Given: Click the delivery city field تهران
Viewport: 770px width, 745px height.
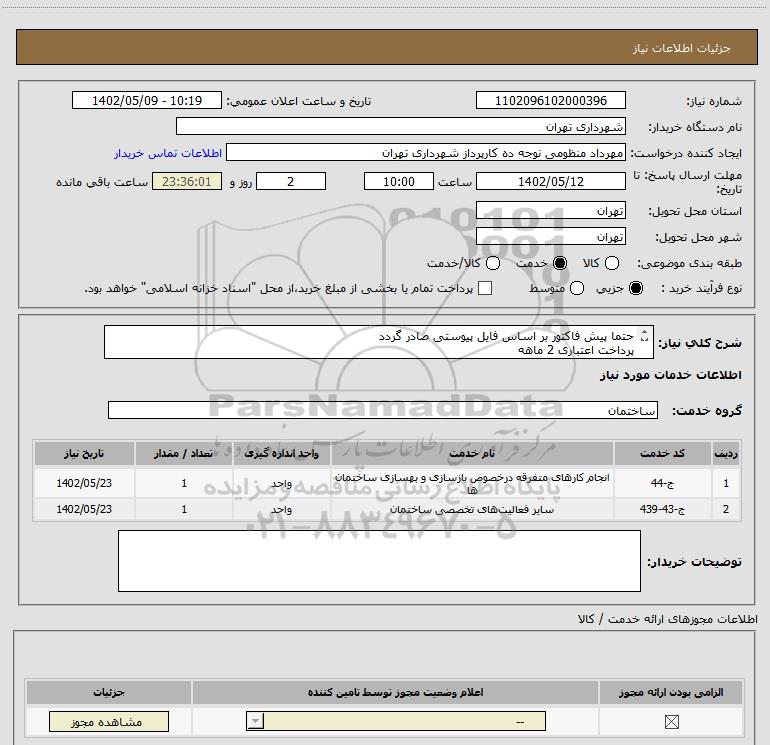Looking at the screenshot, I should (550, 237).
